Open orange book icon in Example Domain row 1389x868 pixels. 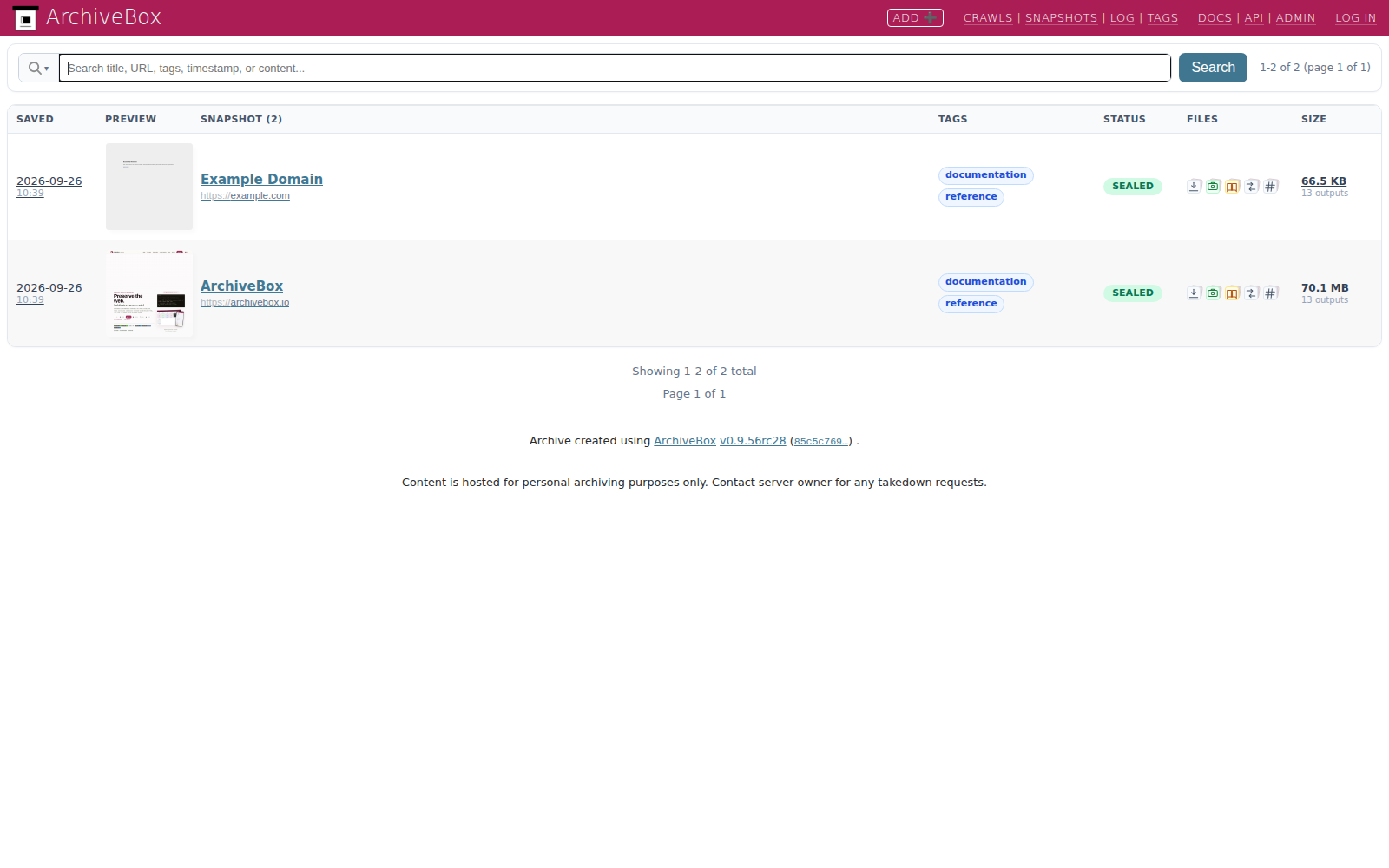pos(1233,186)
